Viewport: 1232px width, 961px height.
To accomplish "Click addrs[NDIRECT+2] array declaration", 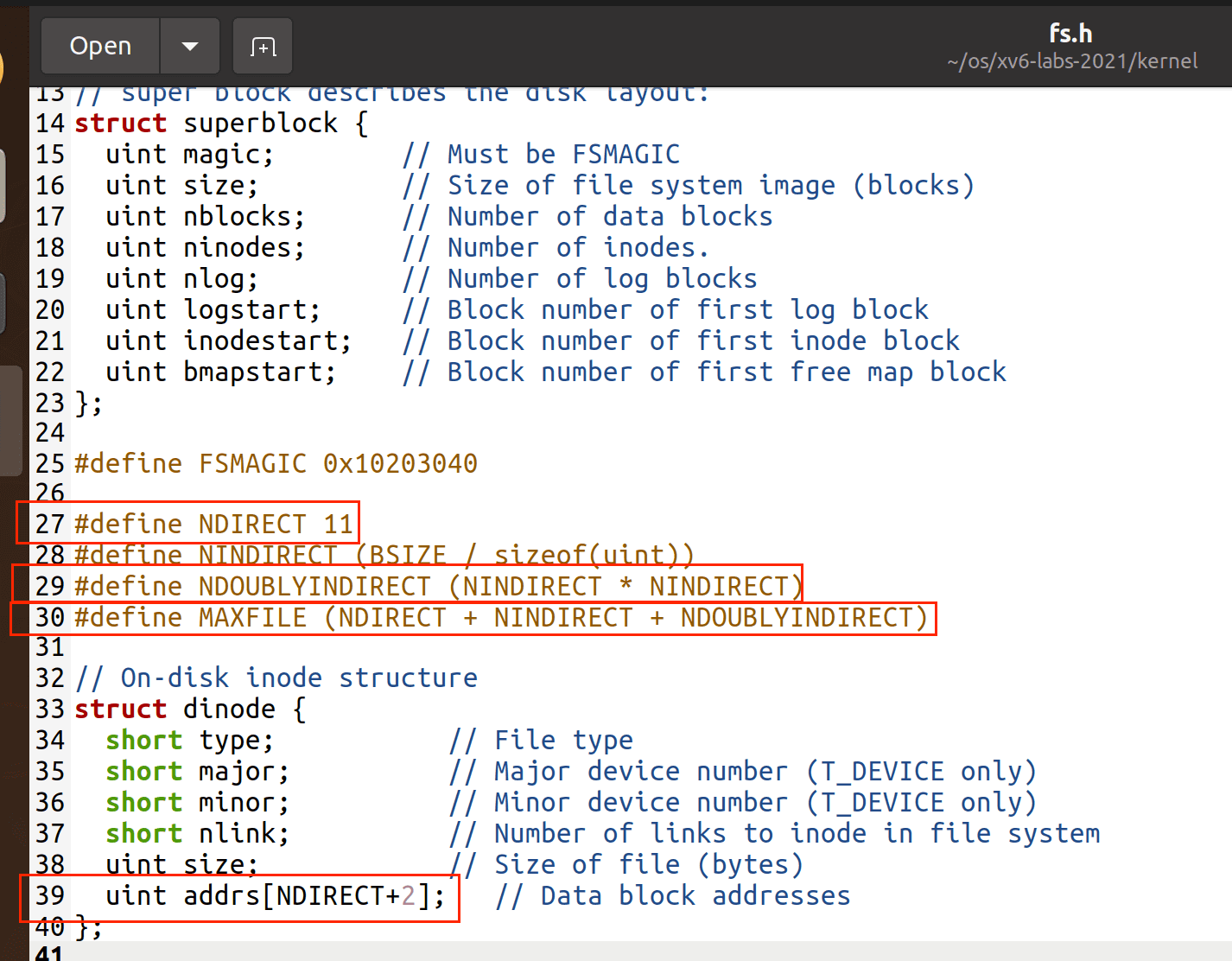I will pyautogui.click(x=313, y=896).
